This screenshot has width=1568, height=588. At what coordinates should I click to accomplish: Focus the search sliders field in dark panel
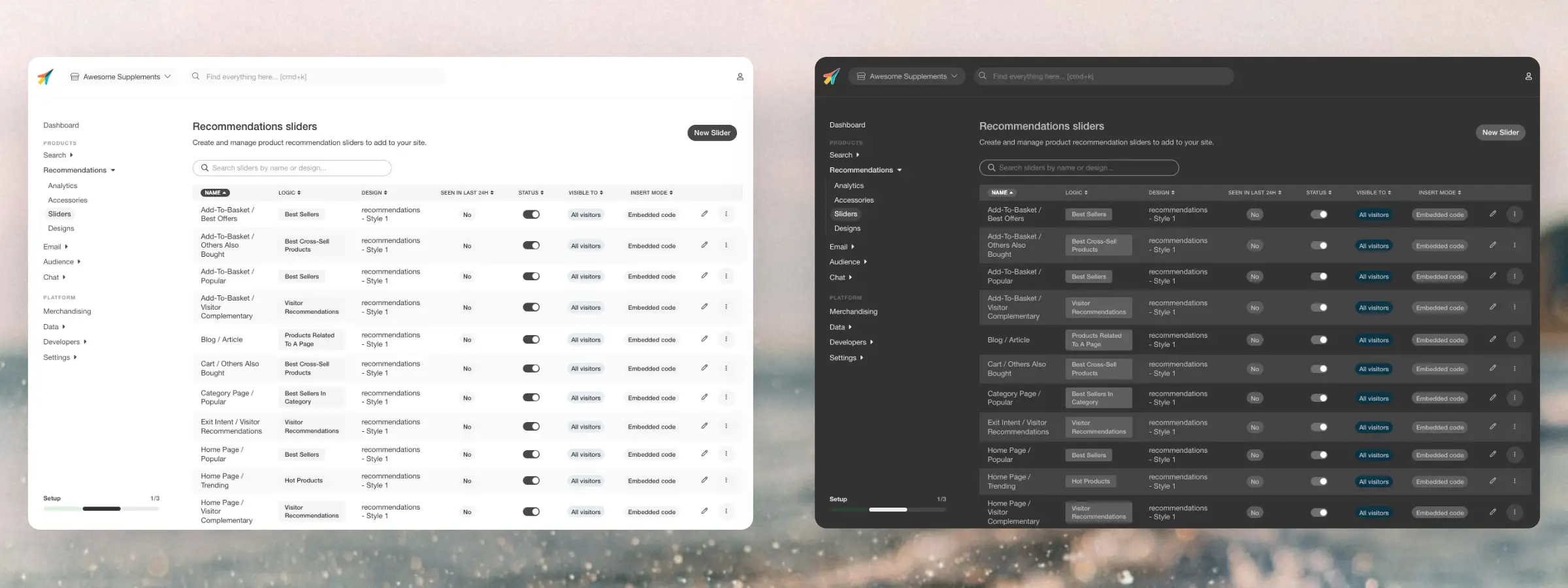point(1079,168)
